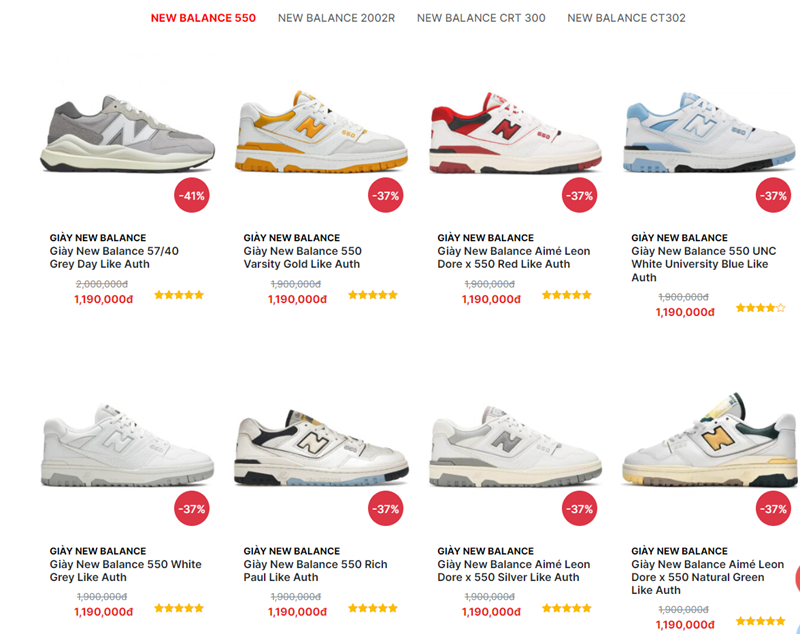Image resolution: width=800 pixels, height=634 pixels.
Task: Click the -37% badge on Varsity Gold shoe
Action: point(386,195)
